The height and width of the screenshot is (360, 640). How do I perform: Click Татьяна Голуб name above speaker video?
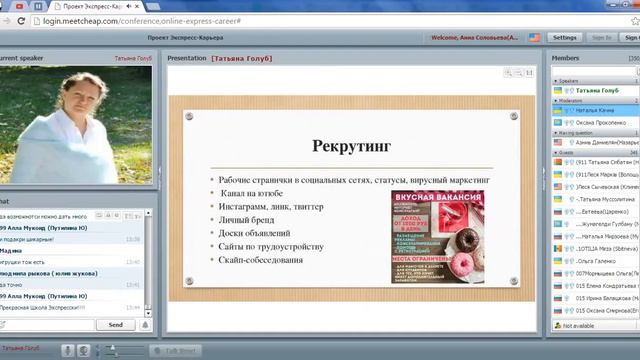(x=133, y=58)
